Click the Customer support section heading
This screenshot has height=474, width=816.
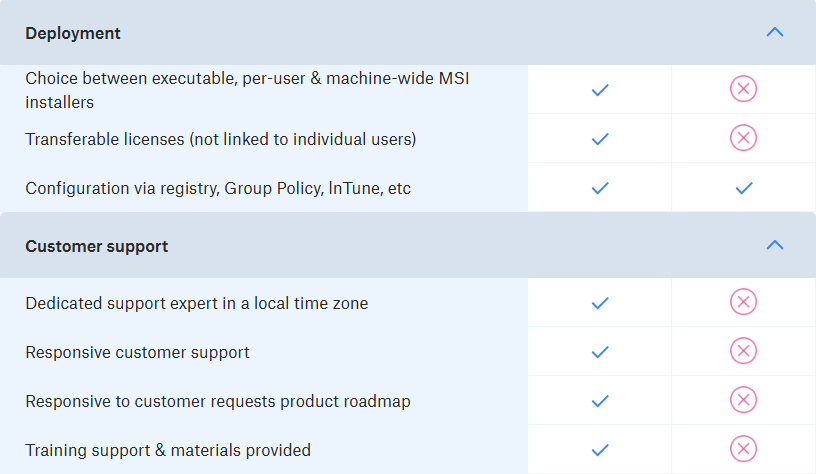tap(97, 246)
